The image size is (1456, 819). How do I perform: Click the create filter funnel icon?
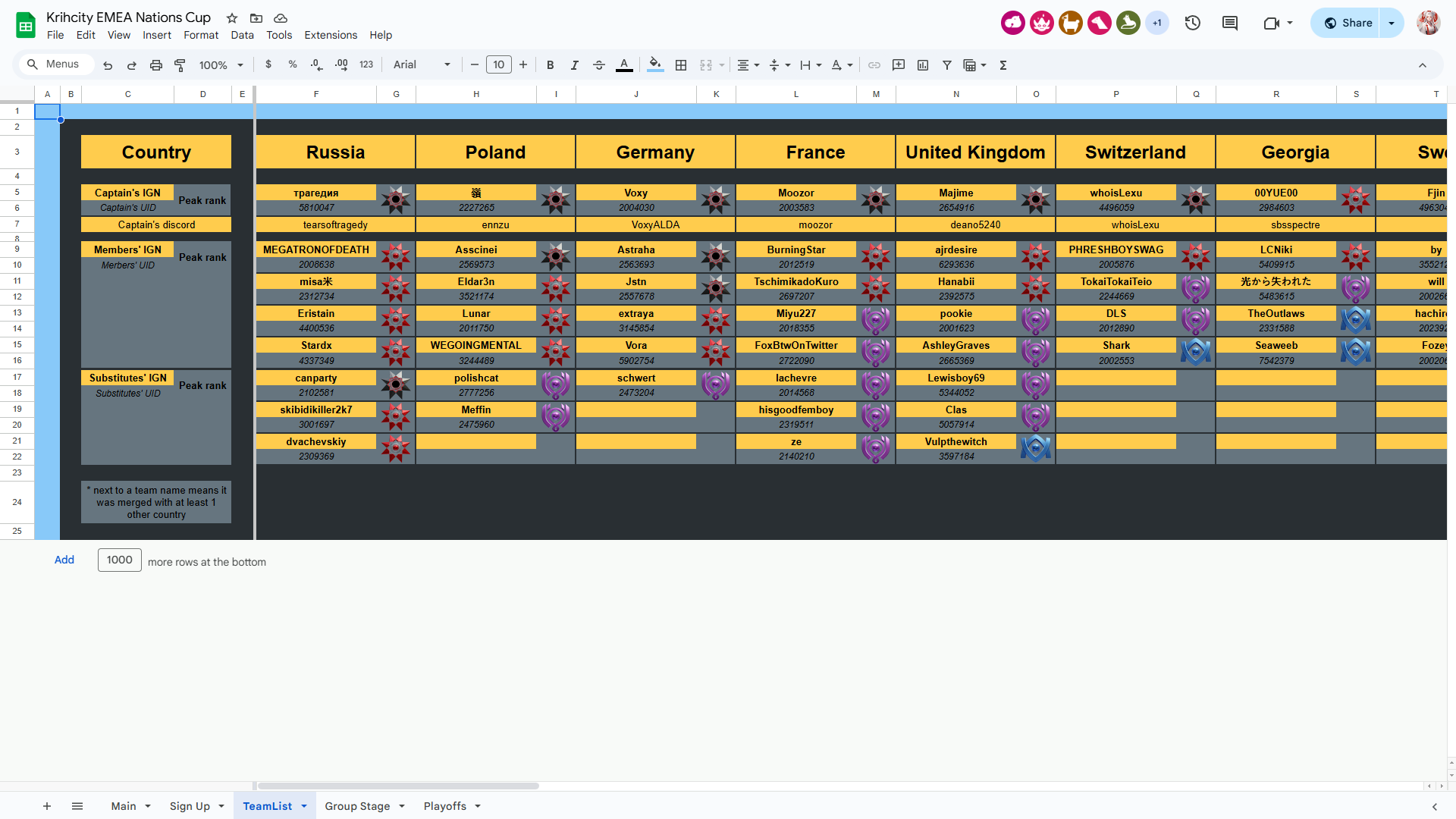click(x=947, y=65)
